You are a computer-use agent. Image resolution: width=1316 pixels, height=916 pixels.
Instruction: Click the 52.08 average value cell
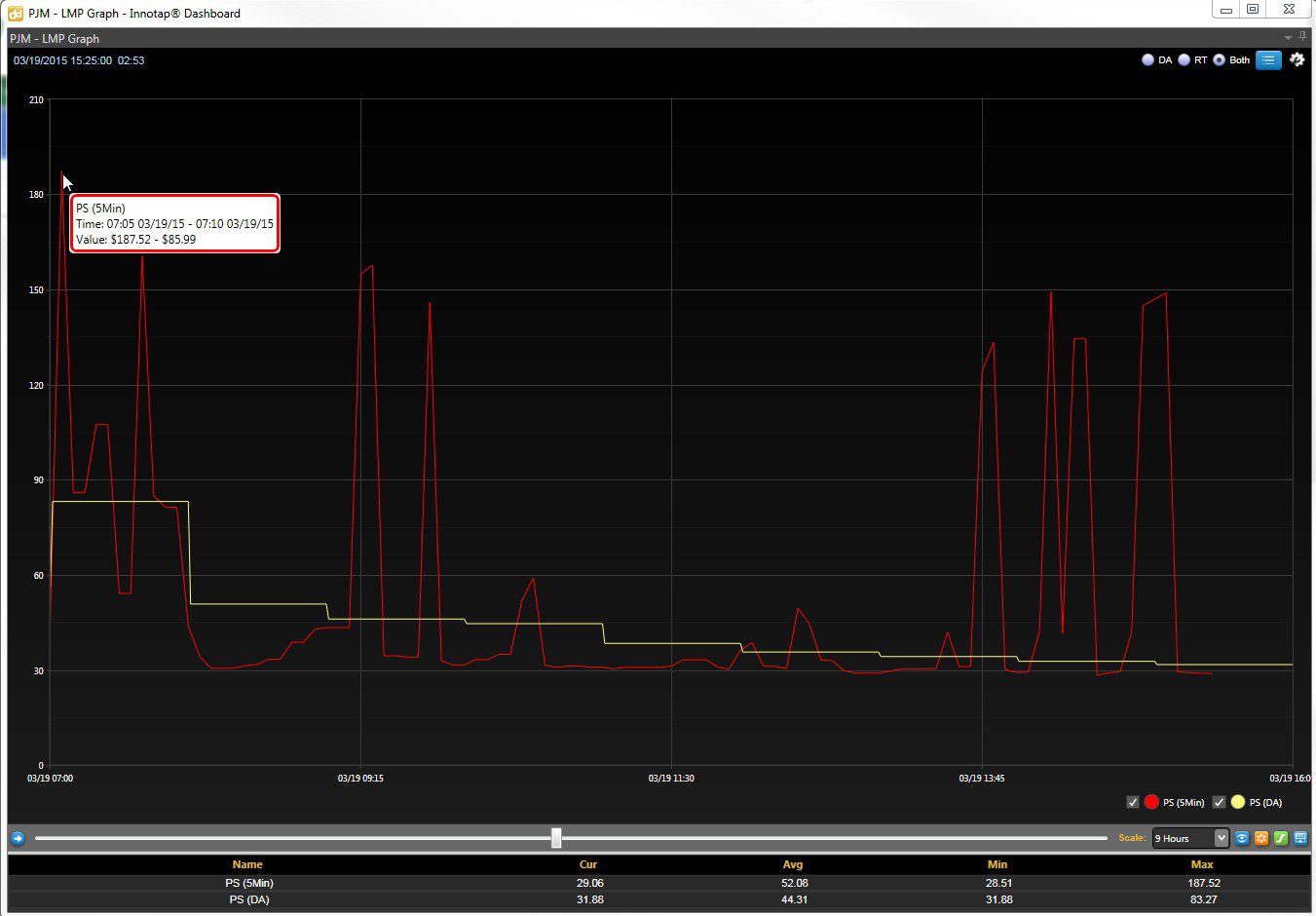795,883
